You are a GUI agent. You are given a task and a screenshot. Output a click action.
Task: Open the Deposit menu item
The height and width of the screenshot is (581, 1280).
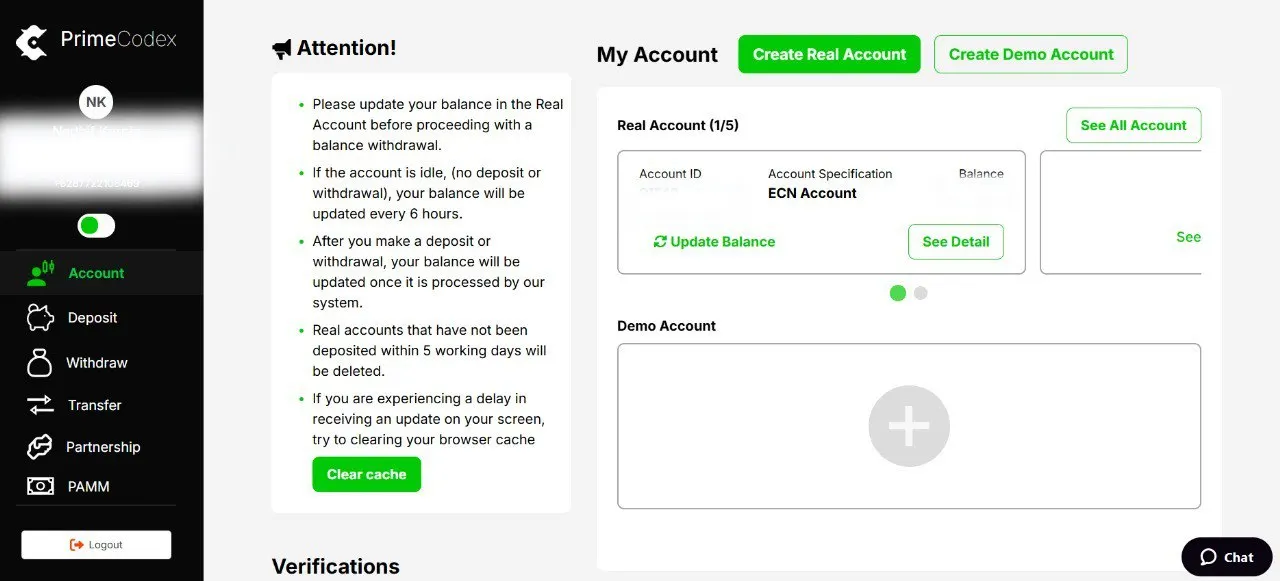pos(92,318)
